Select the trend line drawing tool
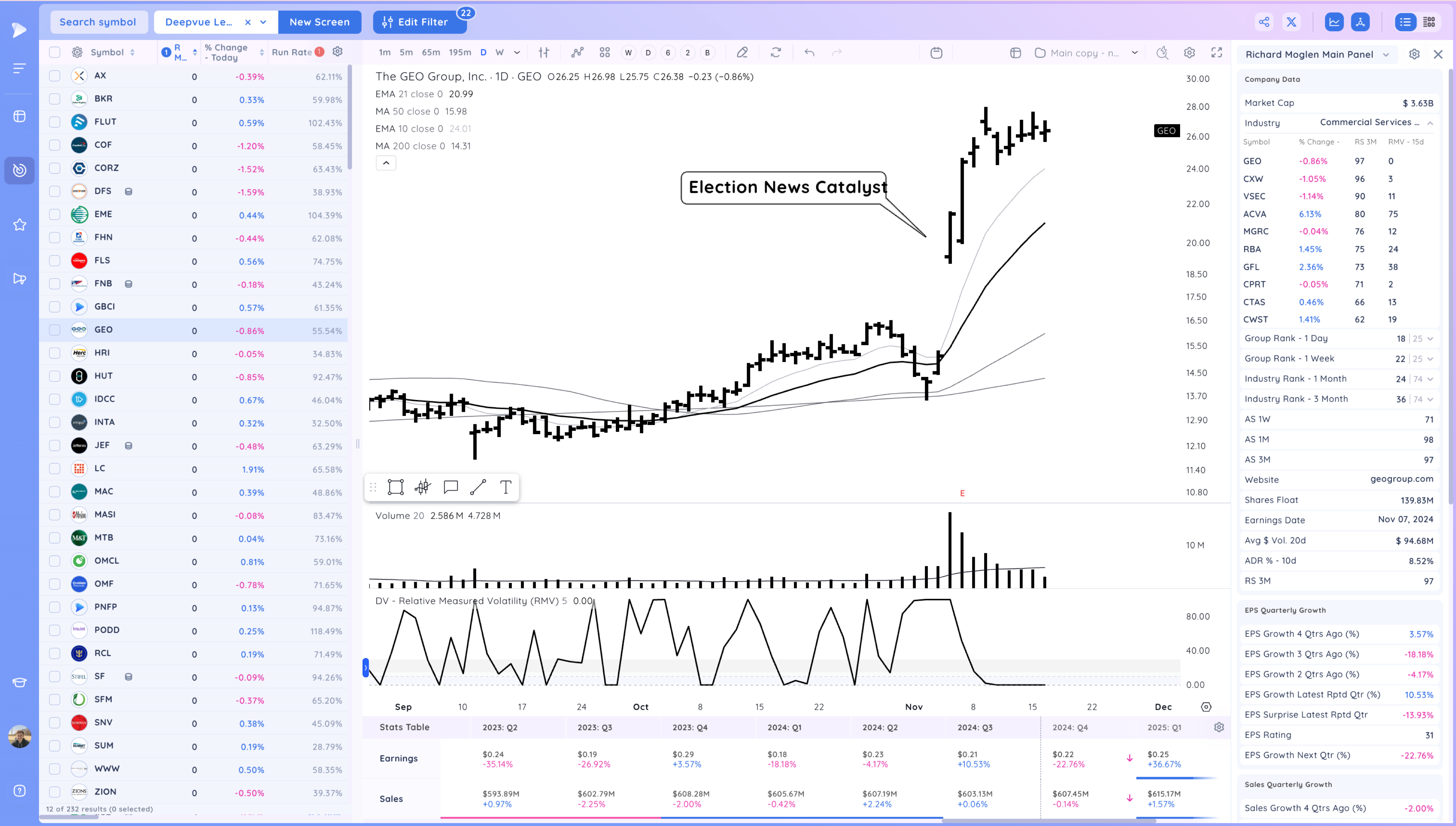 pyautogui.click(x=478, y=487)
